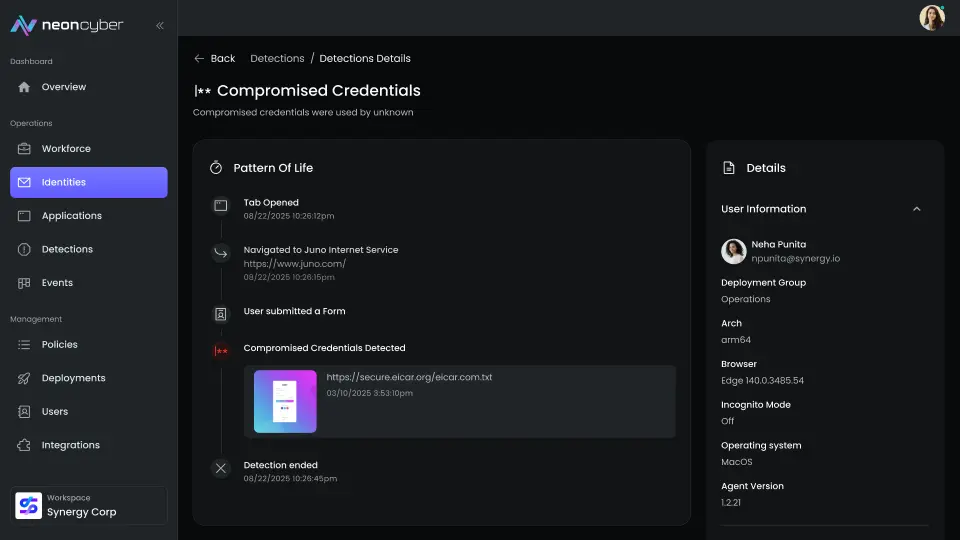Click the Detection ended timeline marker
This screenshot has width=960, height=540.
pyautogui.click(x=221, y=468)
